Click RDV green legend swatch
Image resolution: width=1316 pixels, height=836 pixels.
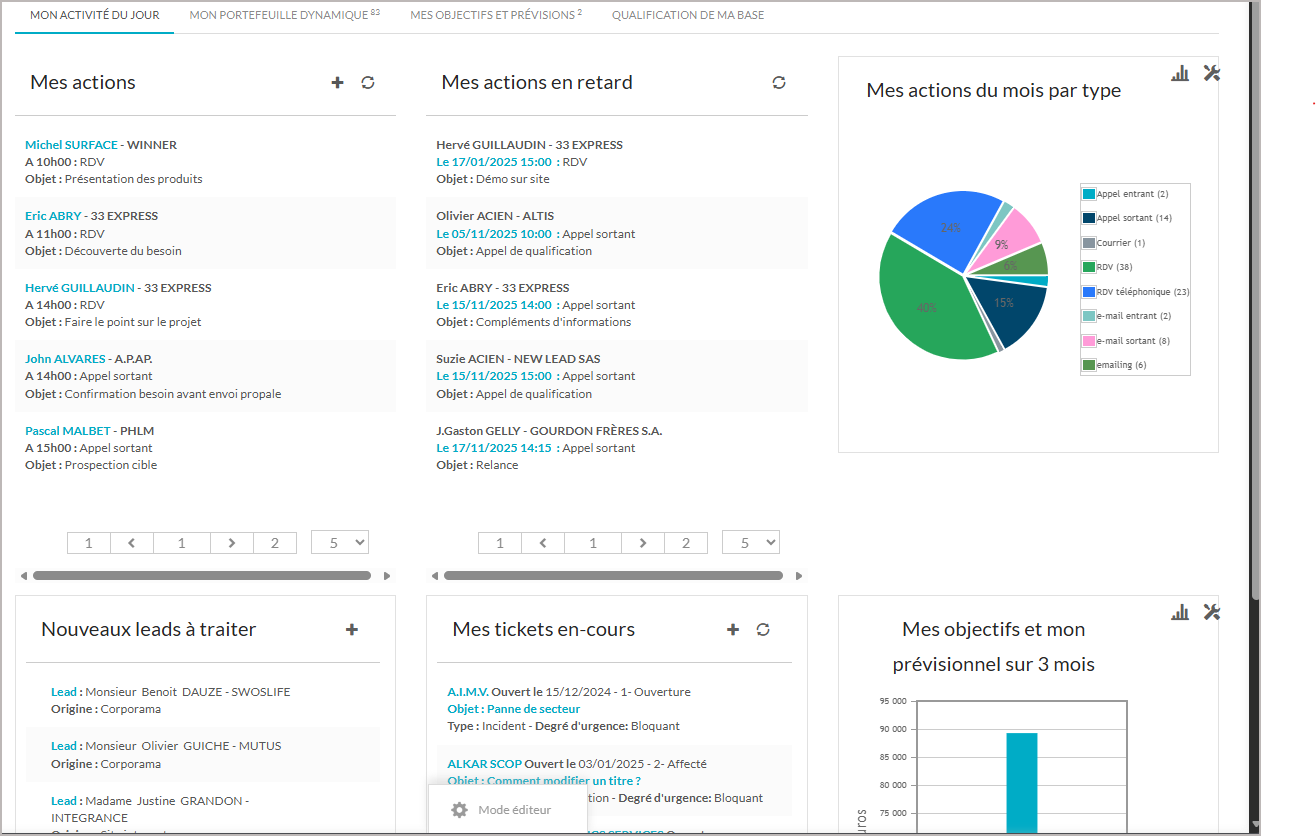coord(1089,267)
